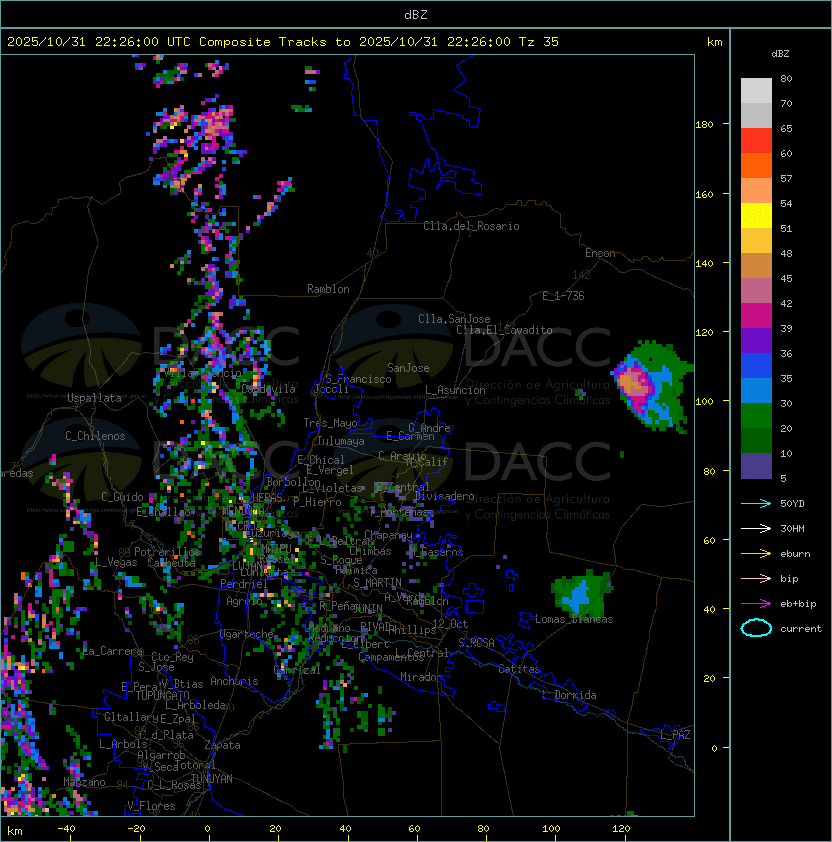The image size is (832, 842).
Task: Click the Catitas label
Action: [519, 669]
